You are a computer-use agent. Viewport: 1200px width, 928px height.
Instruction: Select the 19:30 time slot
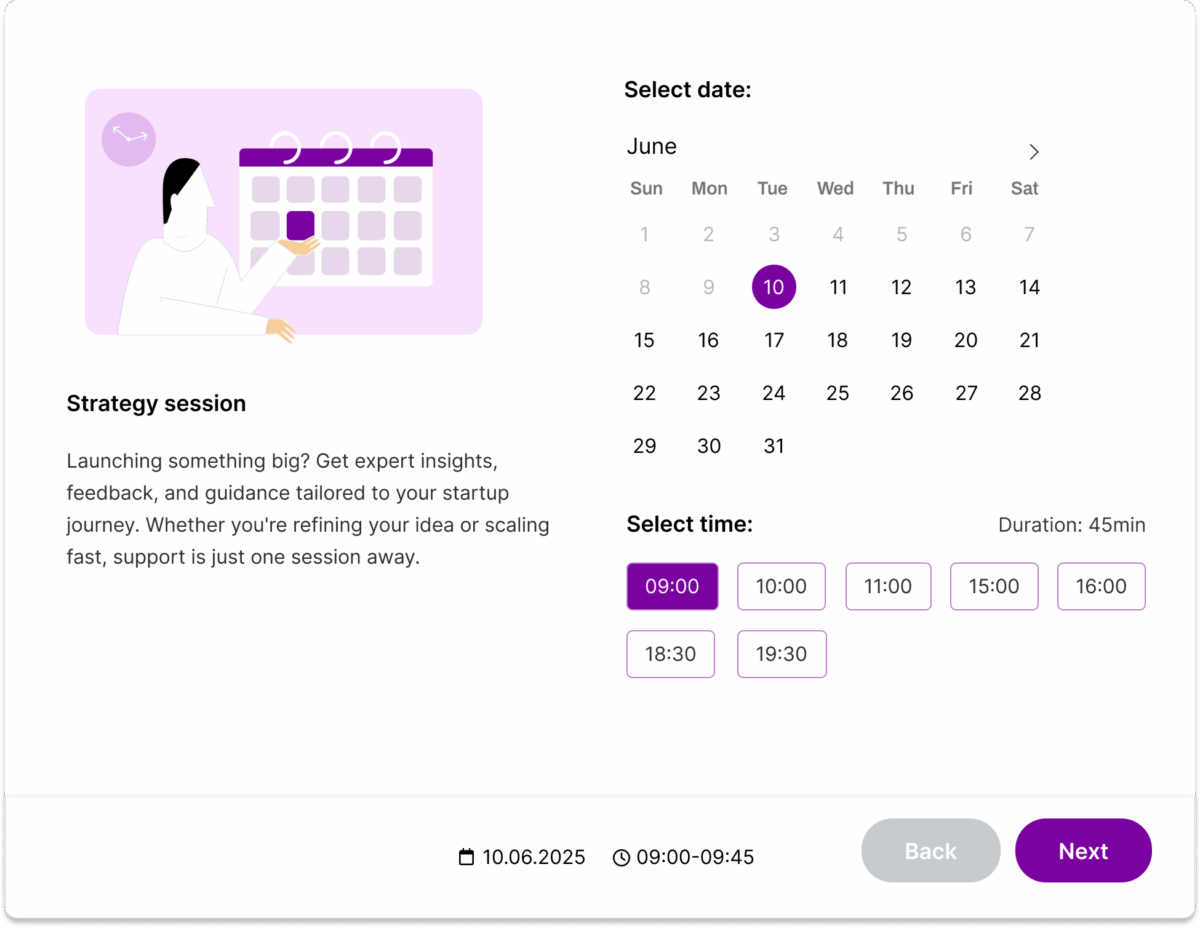(x=781, y=654)
